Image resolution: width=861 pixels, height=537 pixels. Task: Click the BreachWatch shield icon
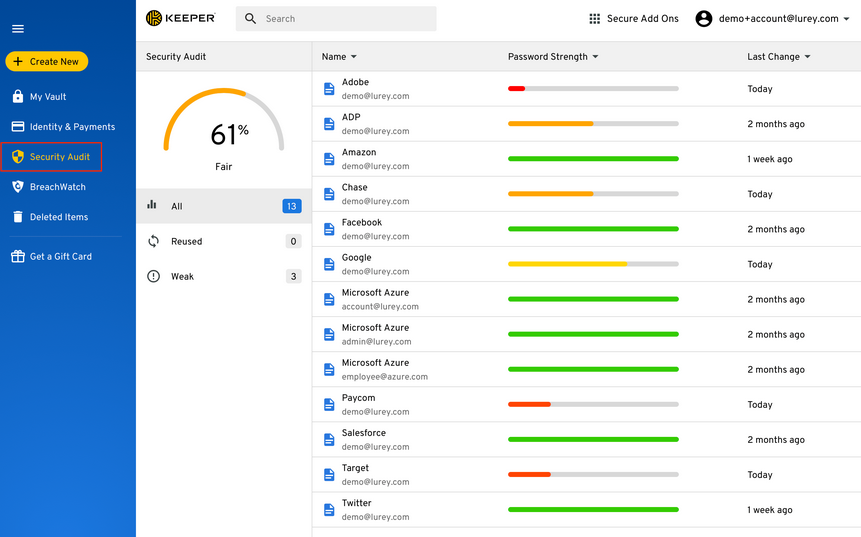click(x=18, y=187)
